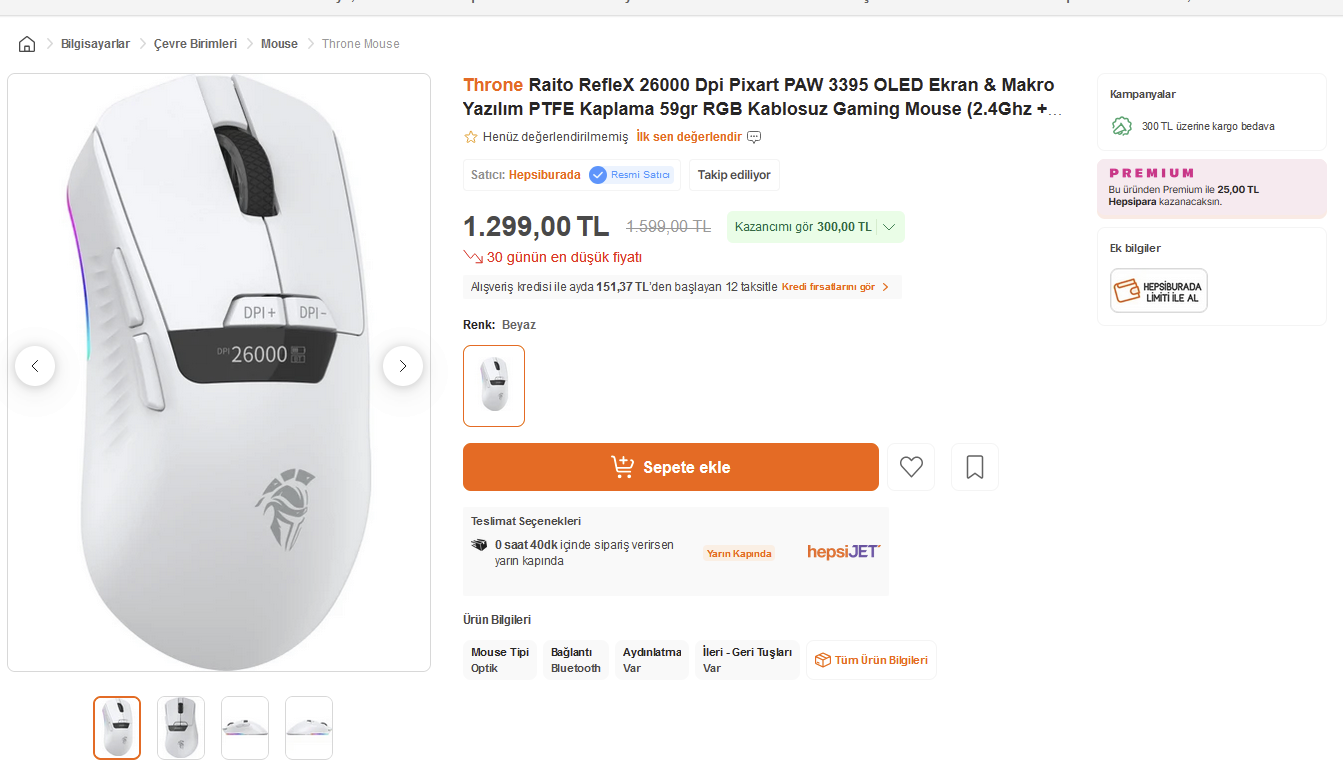Click the home icon in breadcrumb

coord(27,44)
